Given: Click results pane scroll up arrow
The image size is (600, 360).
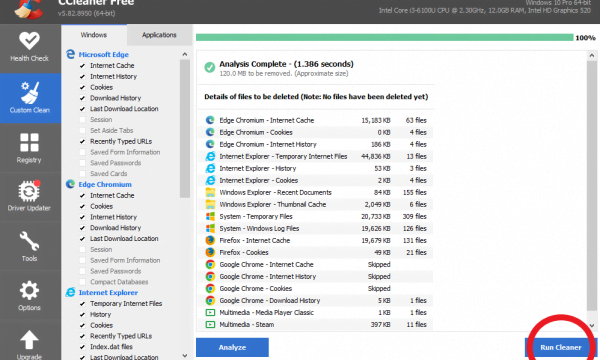Looking at the screenshot, I should point(592,55).
